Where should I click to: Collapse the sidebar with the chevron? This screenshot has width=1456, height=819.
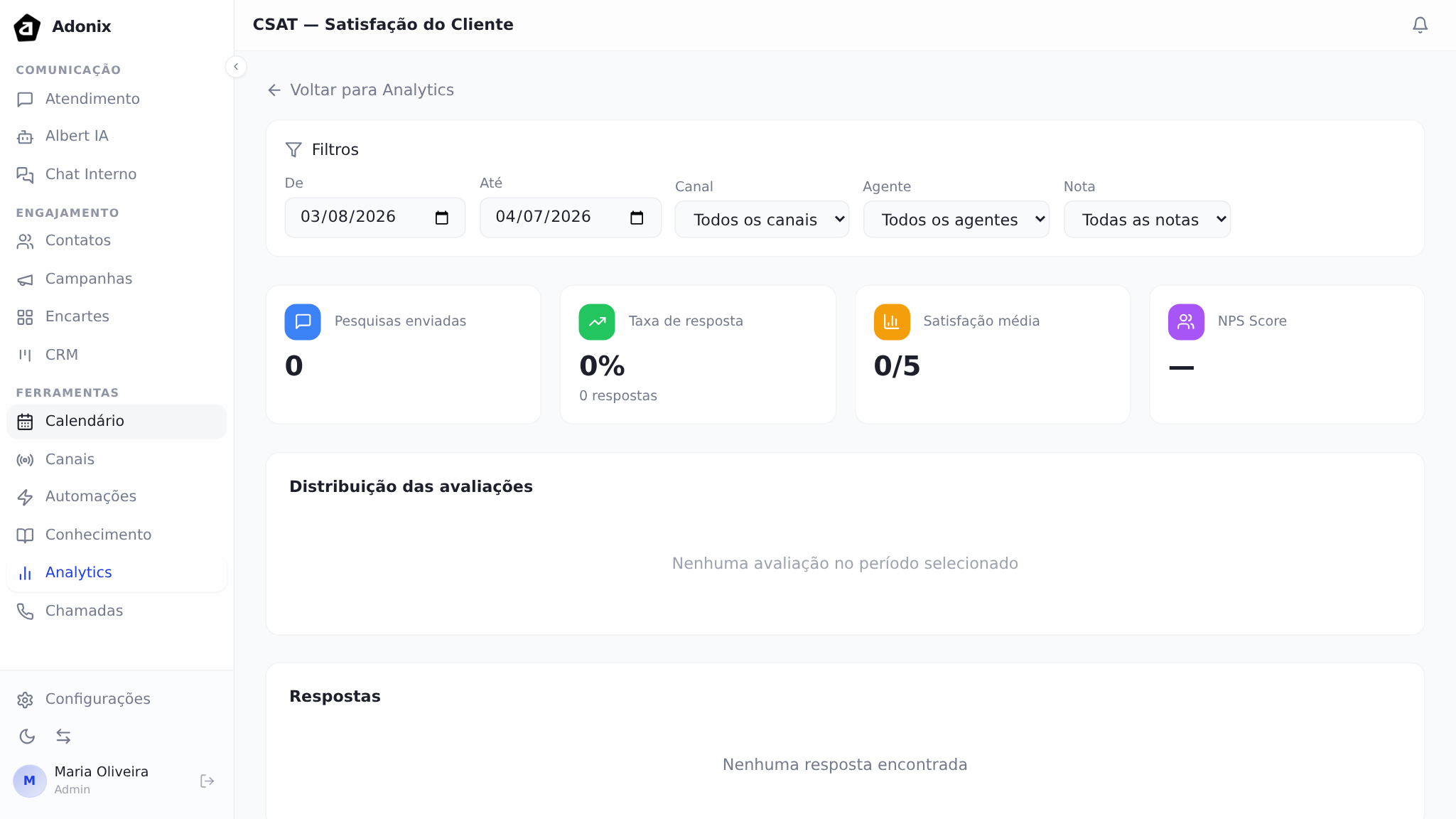[236, 66]
